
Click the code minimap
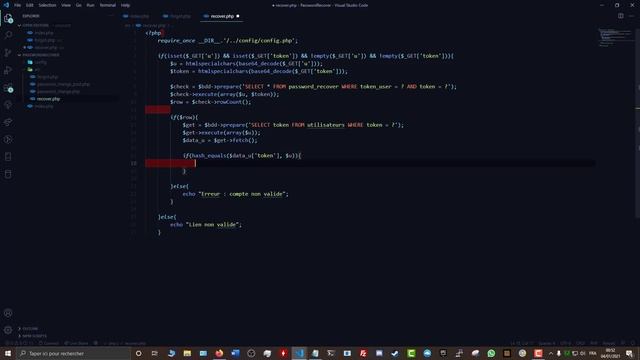[x=616, y=38]
